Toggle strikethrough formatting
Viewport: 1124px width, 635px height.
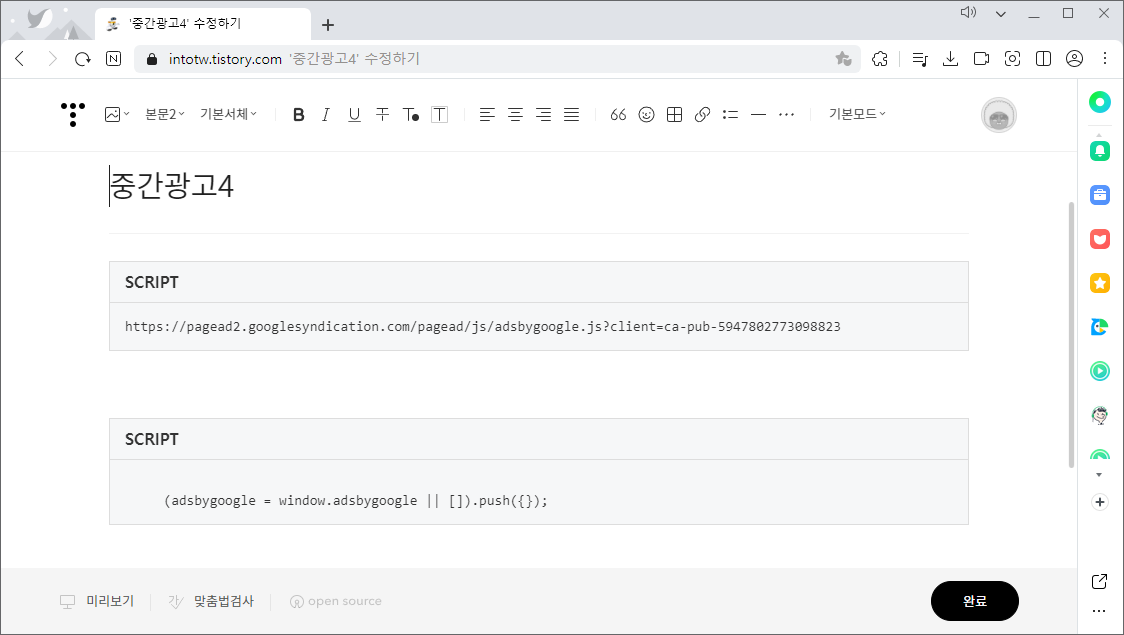(x=383, y=115)
